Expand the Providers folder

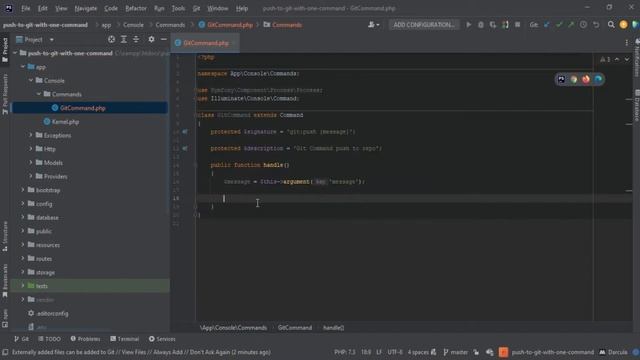pyautogui.click(x=31, y=176)
